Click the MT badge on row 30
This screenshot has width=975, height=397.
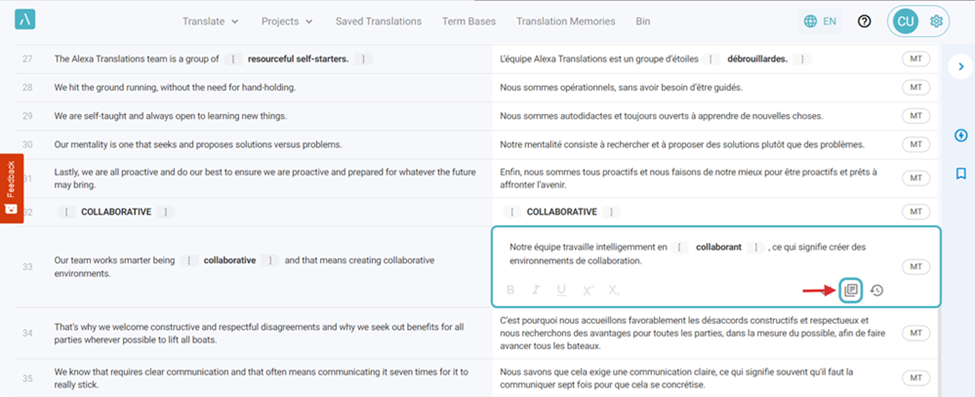click(916, 144)
